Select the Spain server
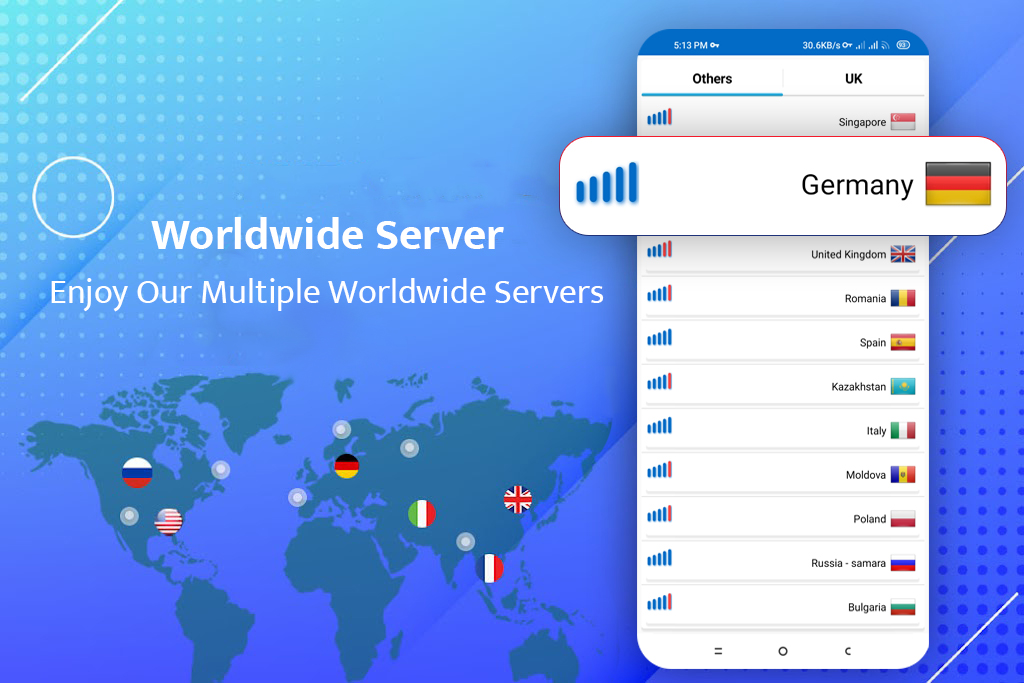This screenshot has width=1024, height=683. (x=782, y=342)
